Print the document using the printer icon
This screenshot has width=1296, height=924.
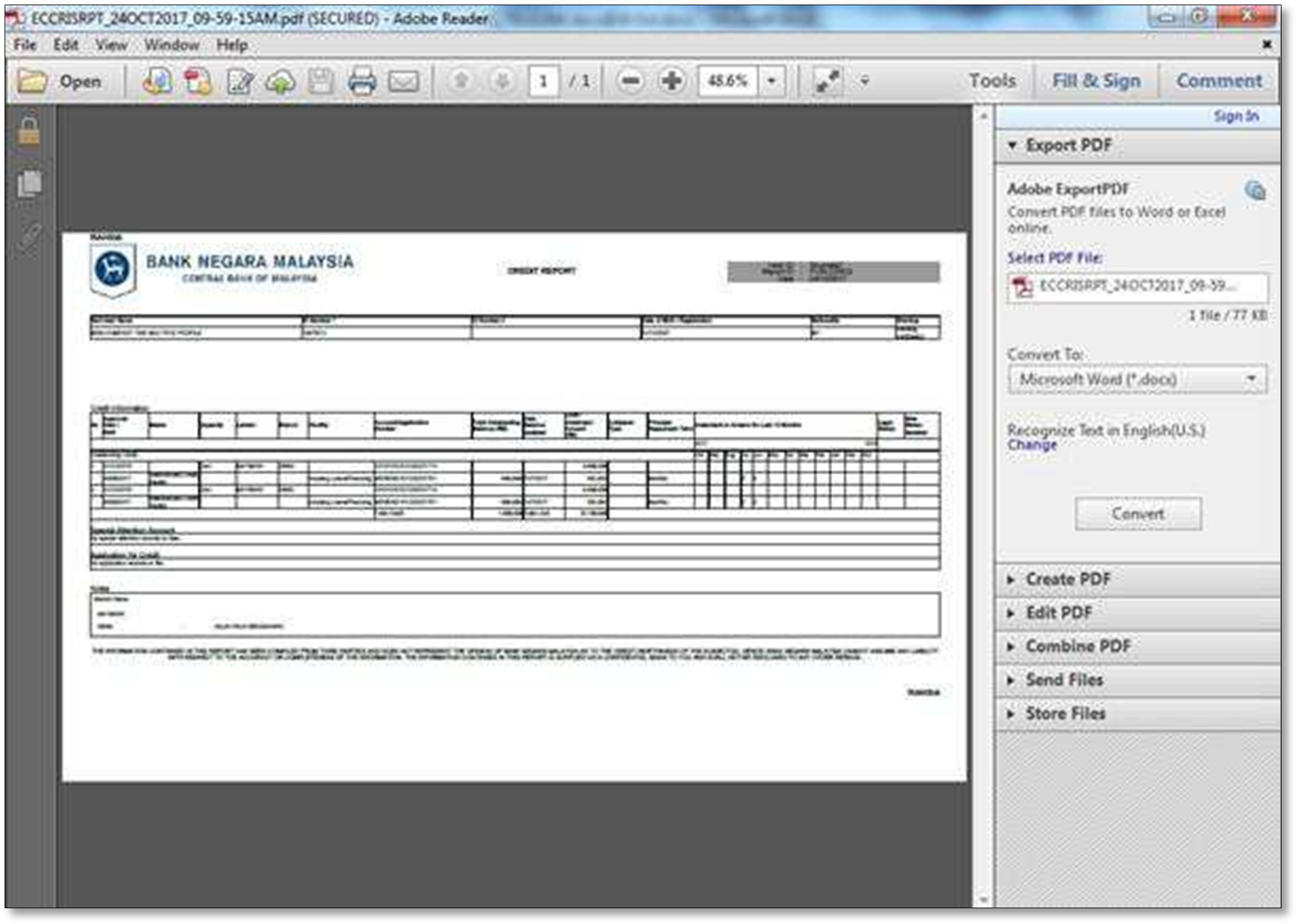coord(362,81)
